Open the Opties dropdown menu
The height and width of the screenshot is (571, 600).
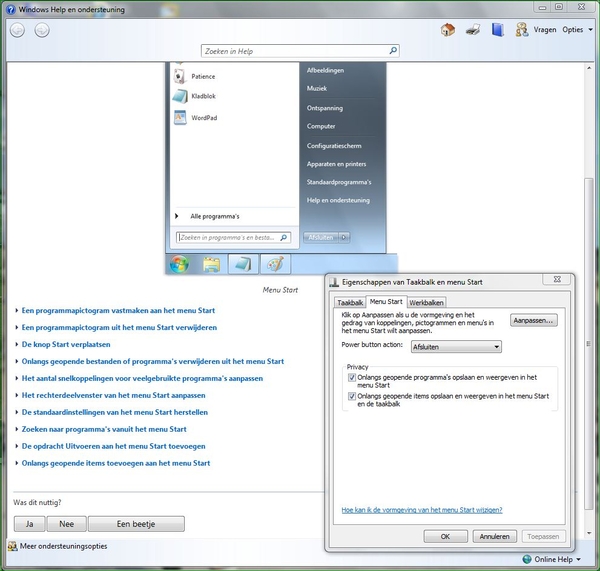coord(577,29)
